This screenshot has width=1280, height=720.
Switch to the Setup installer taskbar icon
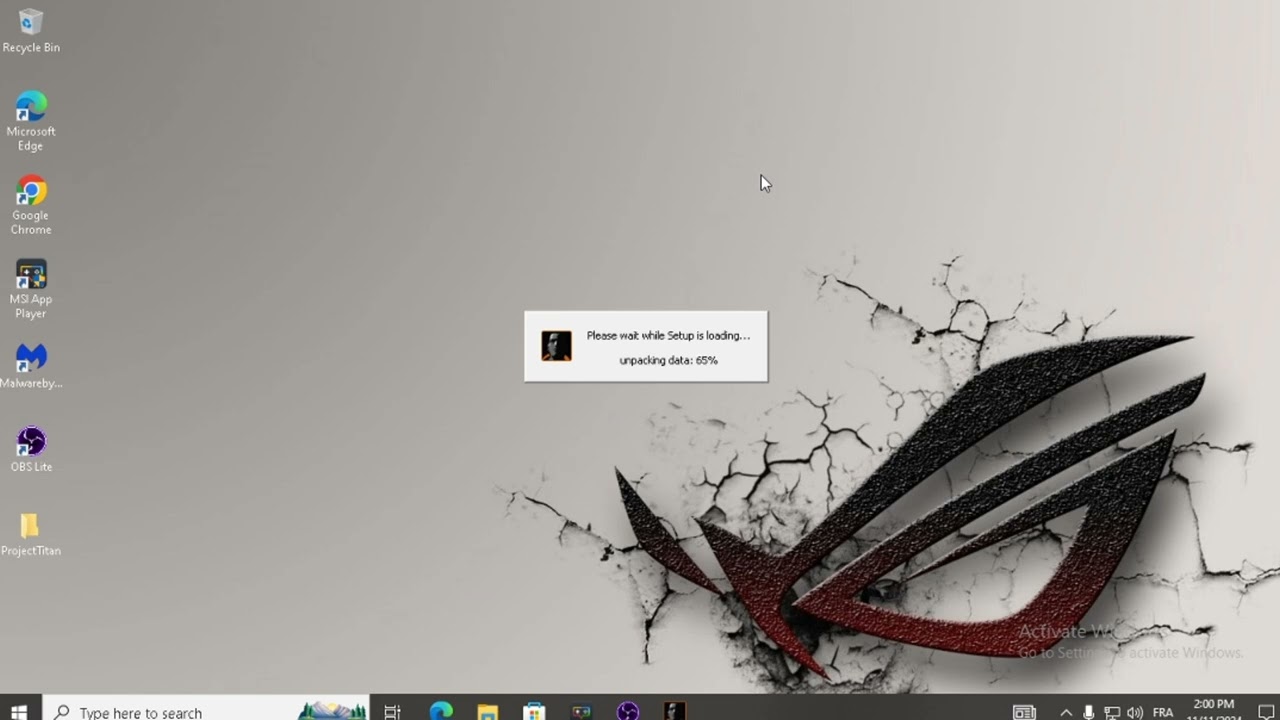pyautogui.click(x=675, y=712)
